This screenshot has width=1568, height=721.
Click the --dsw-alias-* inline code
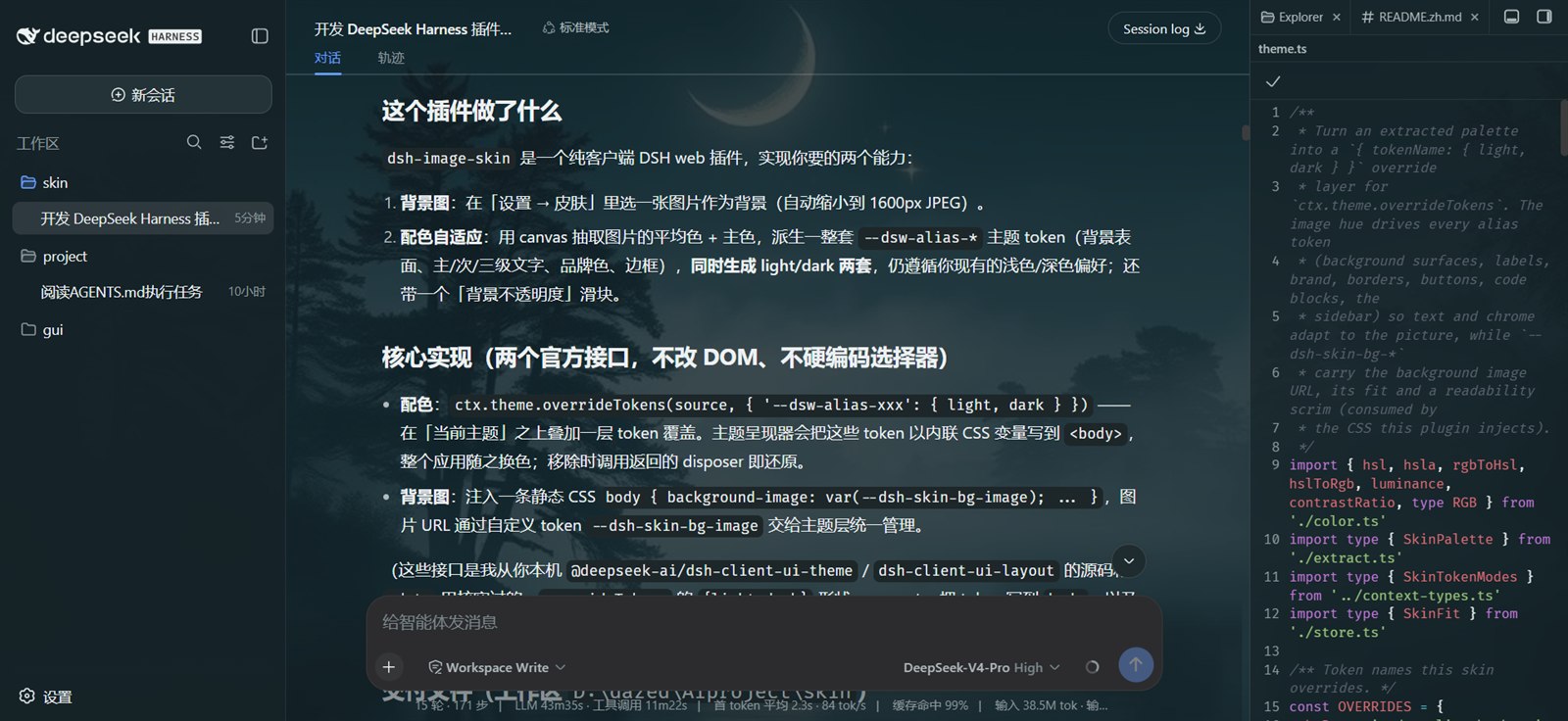coord(920,237)
